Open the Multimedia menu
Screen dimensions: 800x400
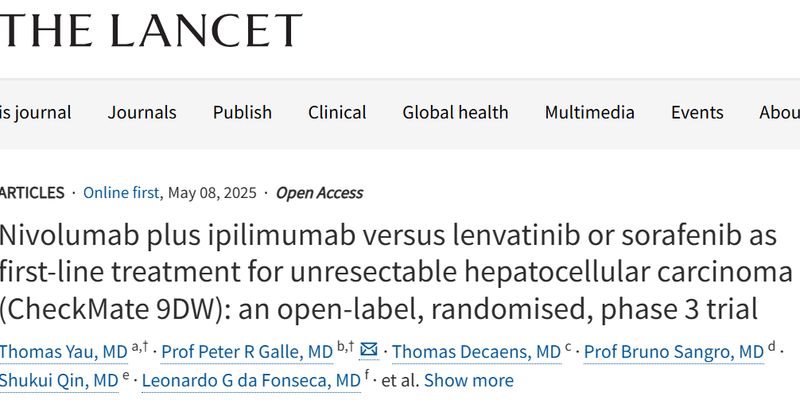(x=589, y=112)
